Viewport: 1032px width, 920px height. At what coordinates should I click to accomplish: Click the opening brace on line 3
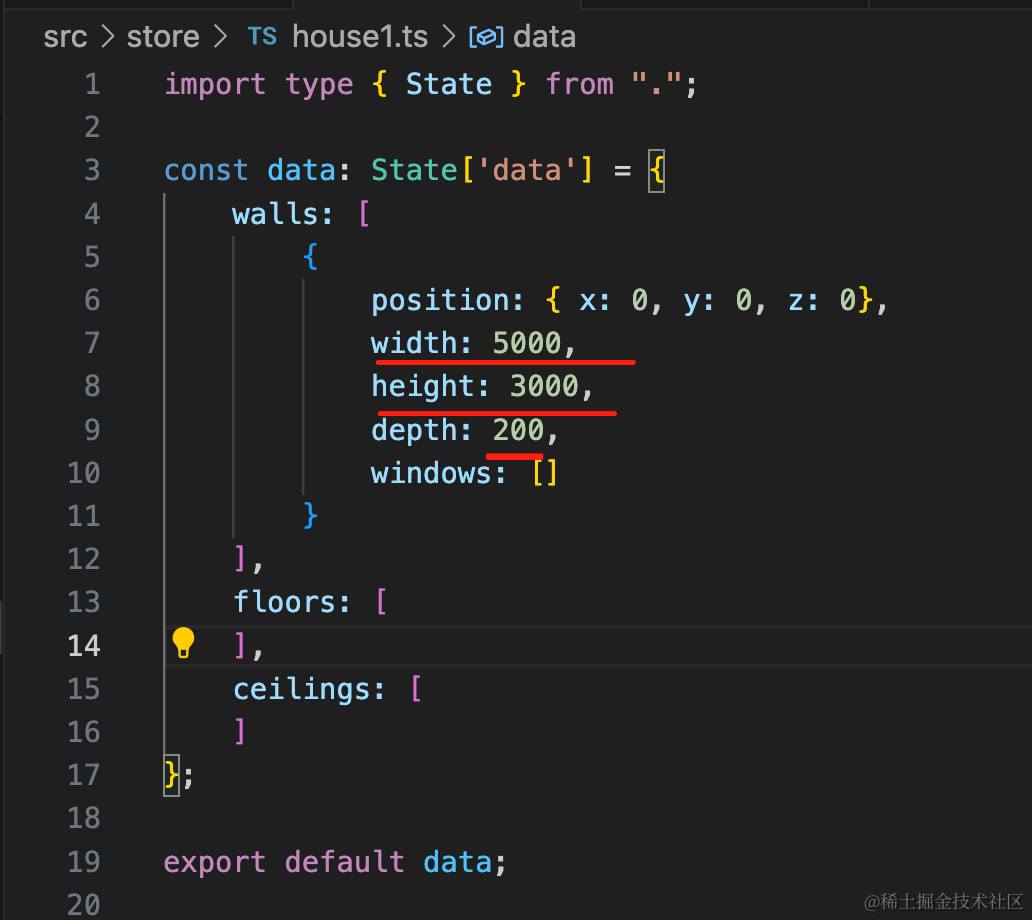pyautogui.click(x=656, y=171)
